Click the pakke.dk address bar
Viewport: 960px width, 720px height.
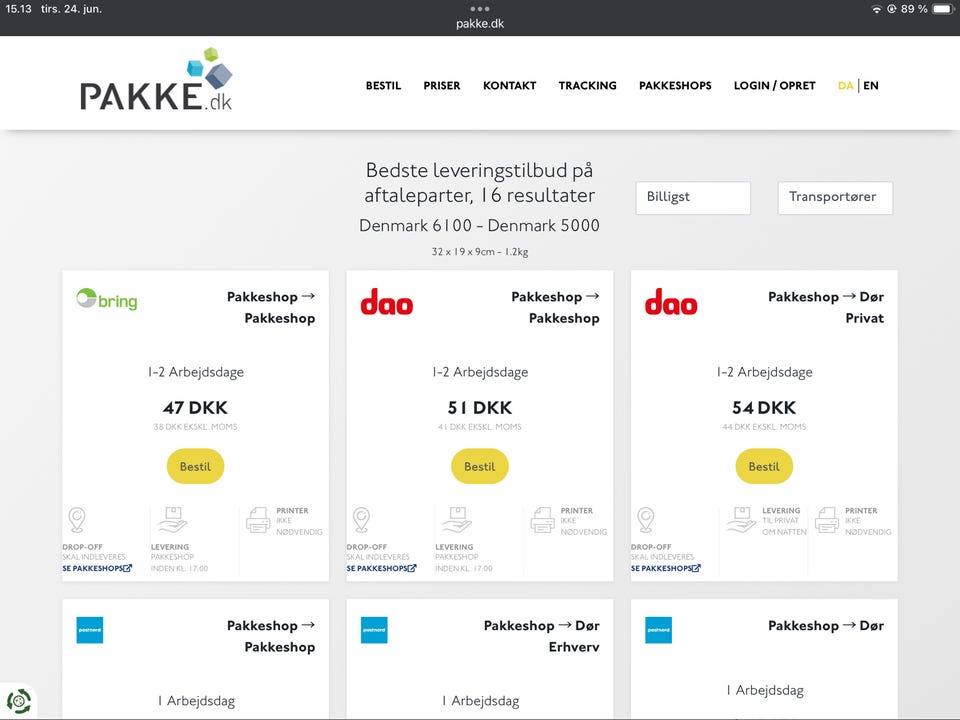pos(480,24)
